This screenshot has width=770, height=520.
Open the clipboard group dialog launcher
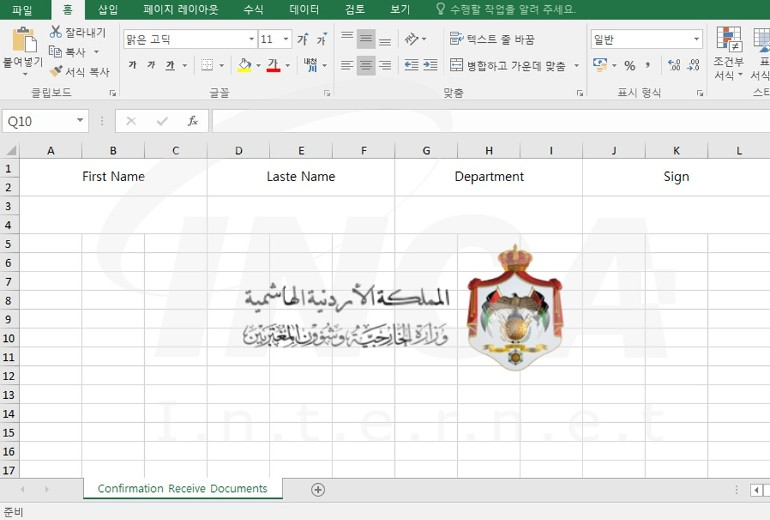click(x=112, y=93)
